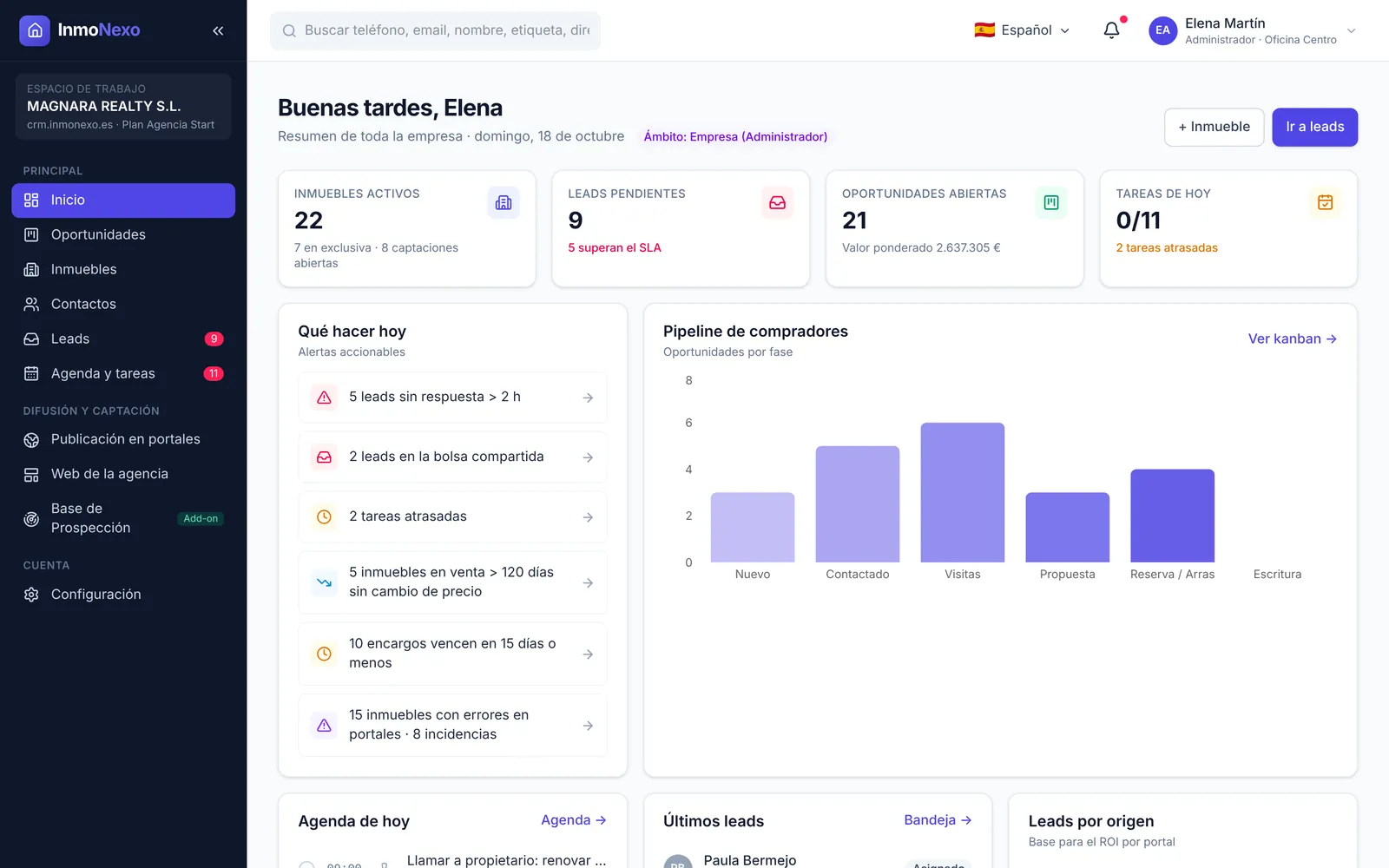Expand the Elena Martín account menu chevron

tap(1351, 30)
